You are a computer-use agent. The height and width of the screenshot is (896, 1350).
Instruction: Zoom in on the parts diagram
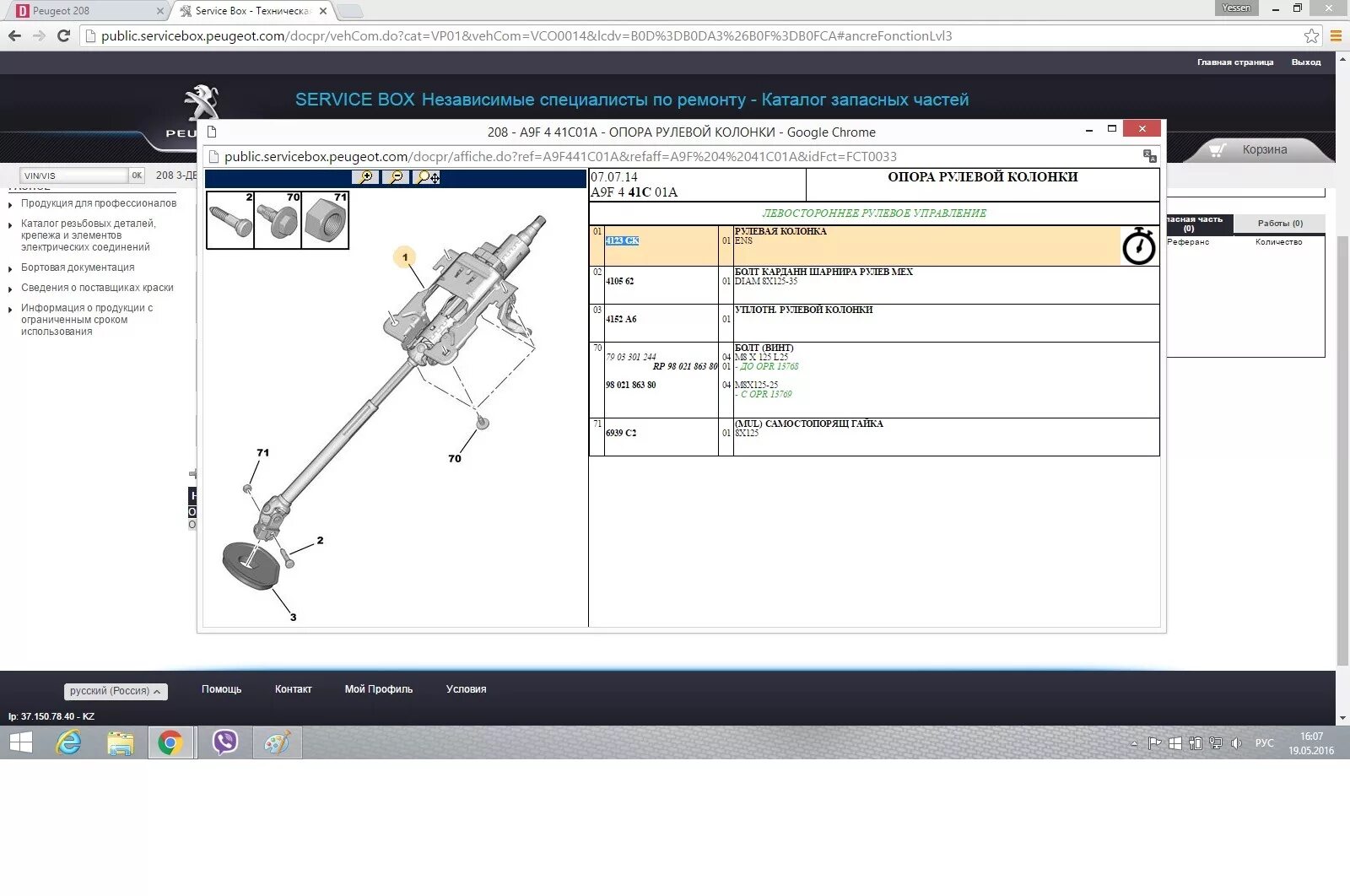[x=365, y=177]
